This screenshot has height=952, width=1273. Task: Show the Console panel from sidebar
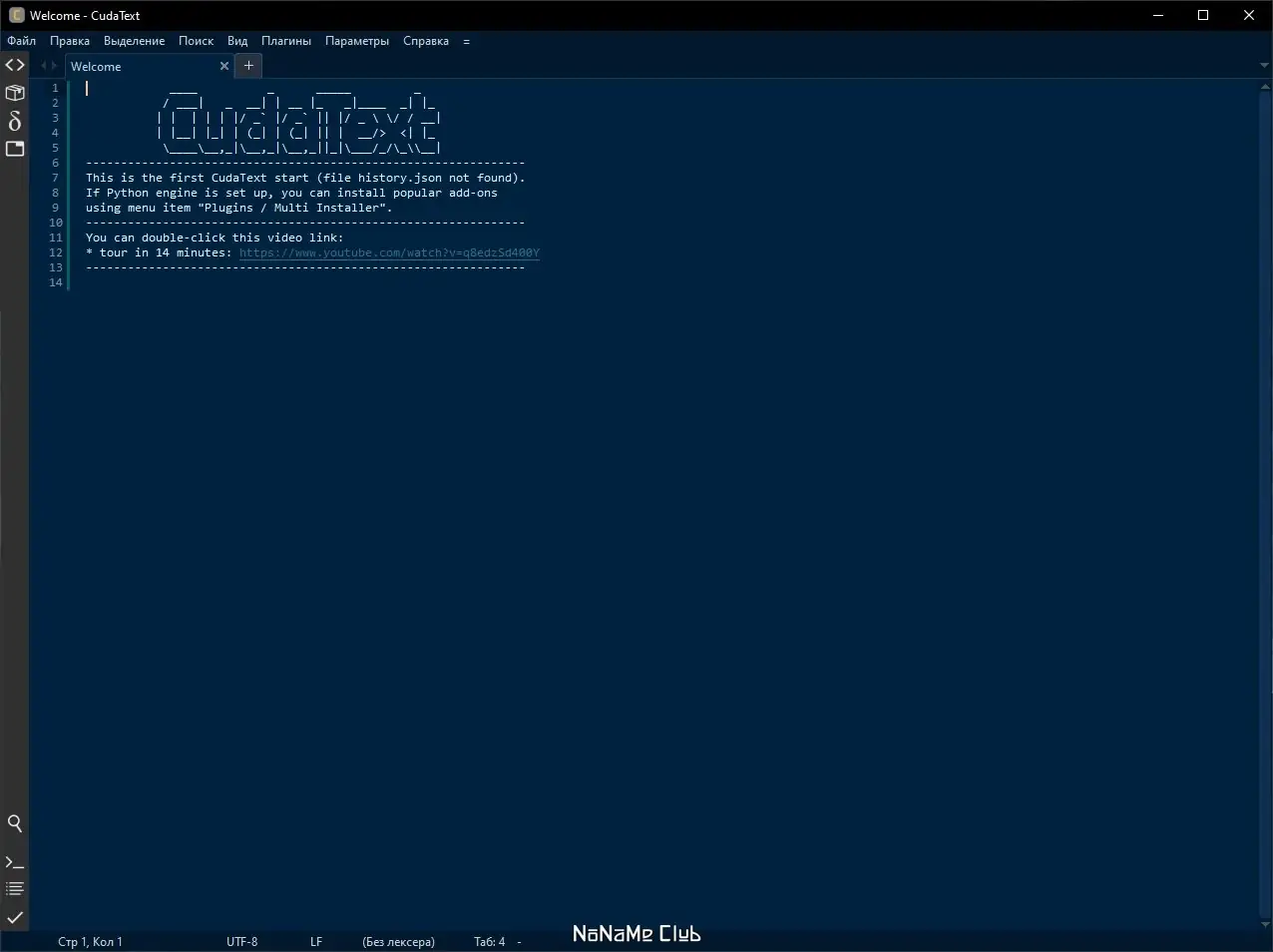pyautogui.click(x=15, y=861)
